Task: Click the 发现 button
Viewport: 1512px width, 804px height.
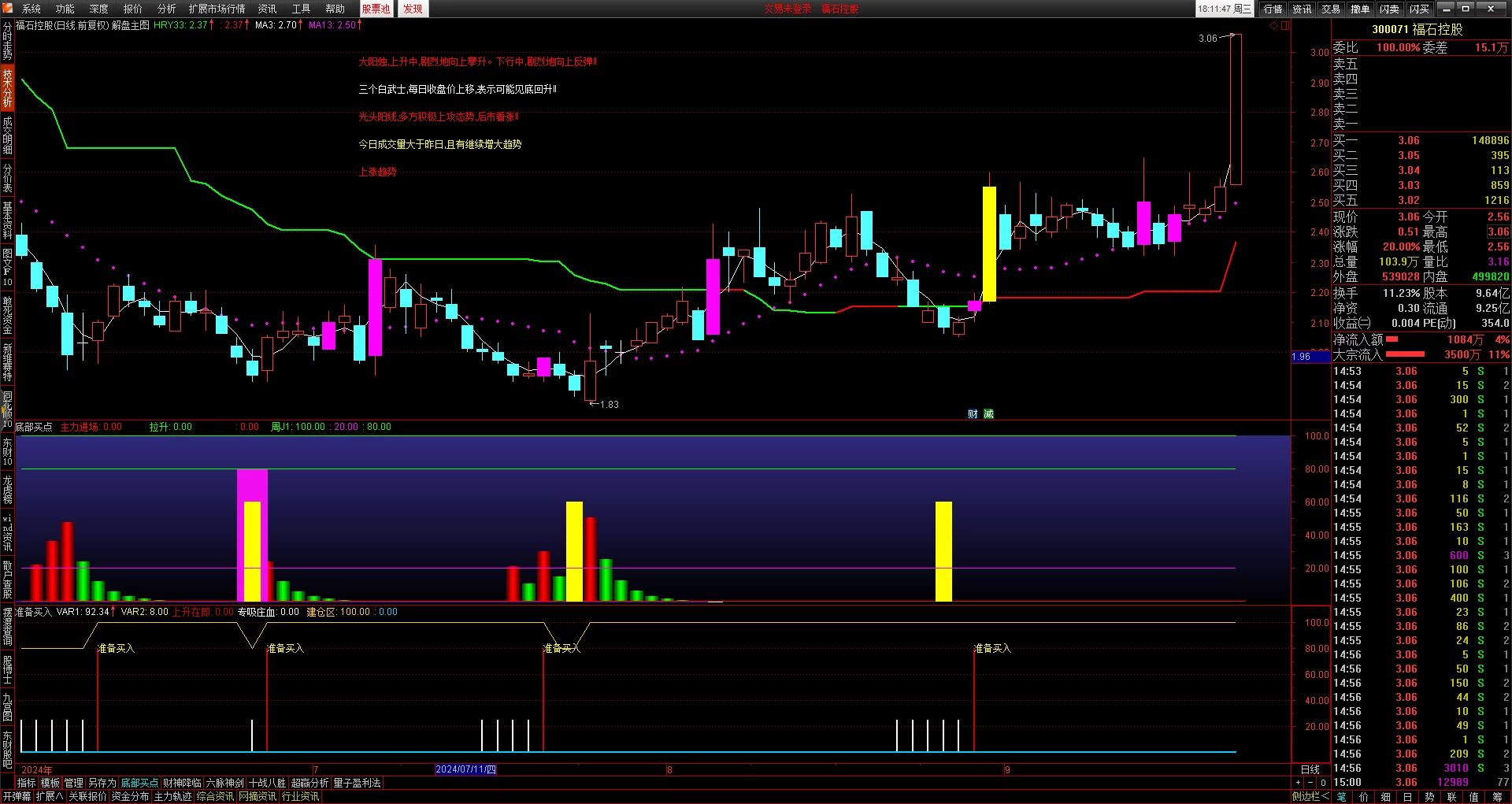Action: pyautogui.click(x=413, y=9)
